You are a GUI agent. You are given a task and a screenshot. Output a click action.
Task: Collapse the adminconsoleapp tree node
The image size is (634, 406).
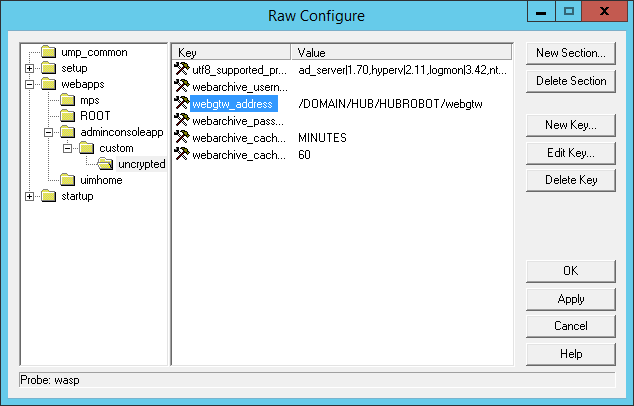(48, 132)
